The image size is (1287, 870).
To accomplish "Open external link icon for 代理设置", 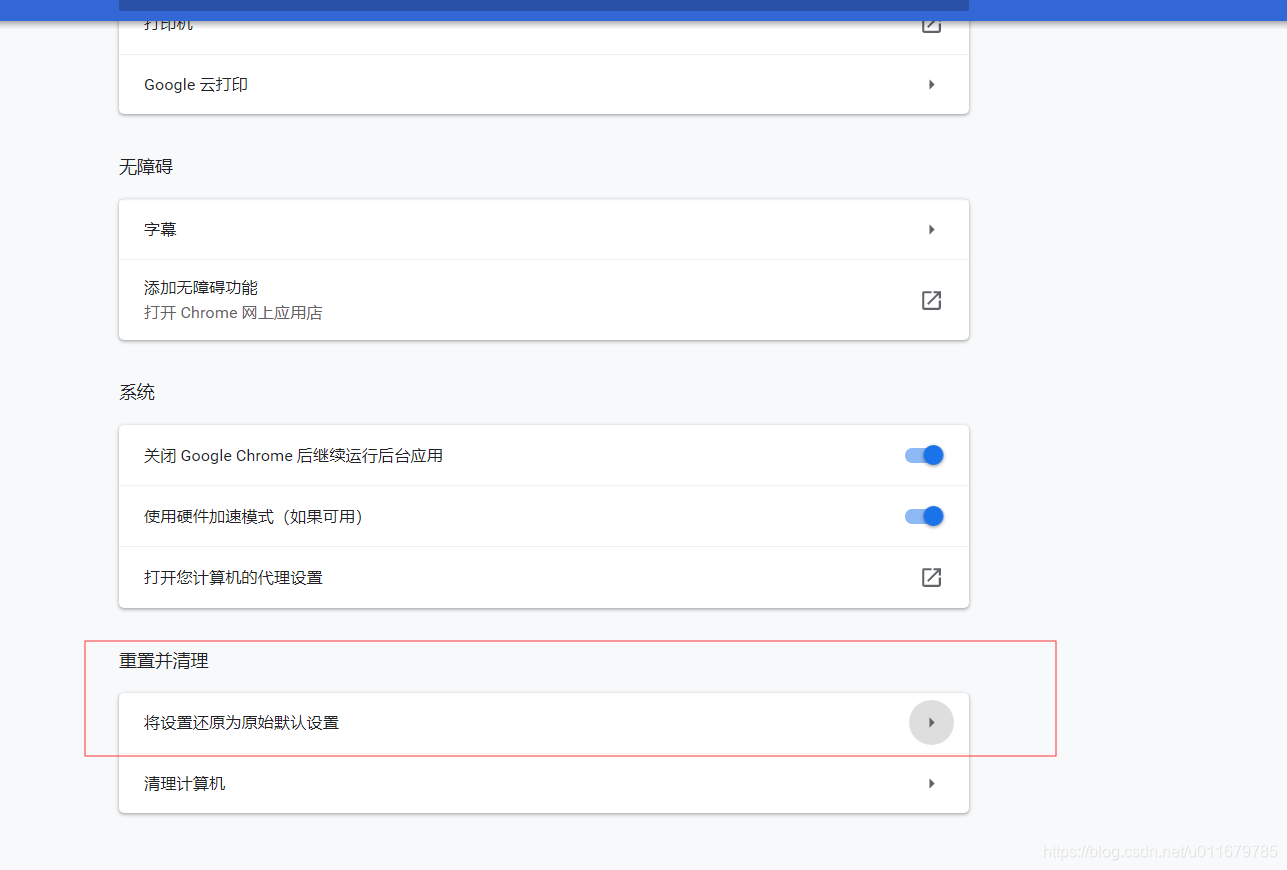I will [931, 577].
